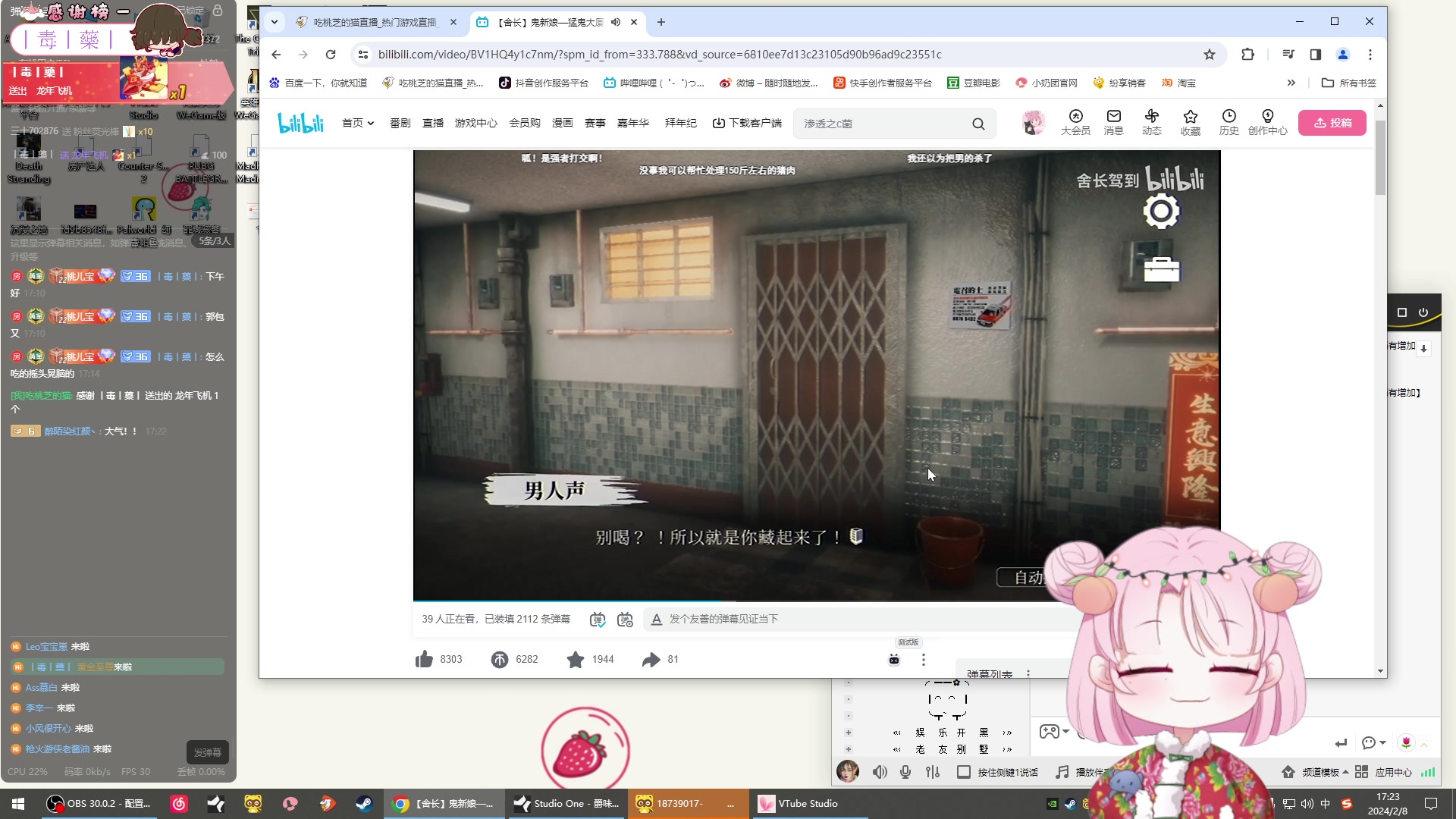Reload the page in Chrome
The width and height of the screenshot is (1456, 819).
pos(331,55)
